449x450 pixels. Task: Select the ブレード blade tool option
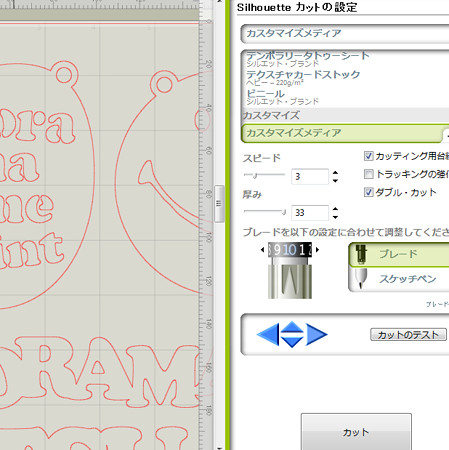coord(399,254)
